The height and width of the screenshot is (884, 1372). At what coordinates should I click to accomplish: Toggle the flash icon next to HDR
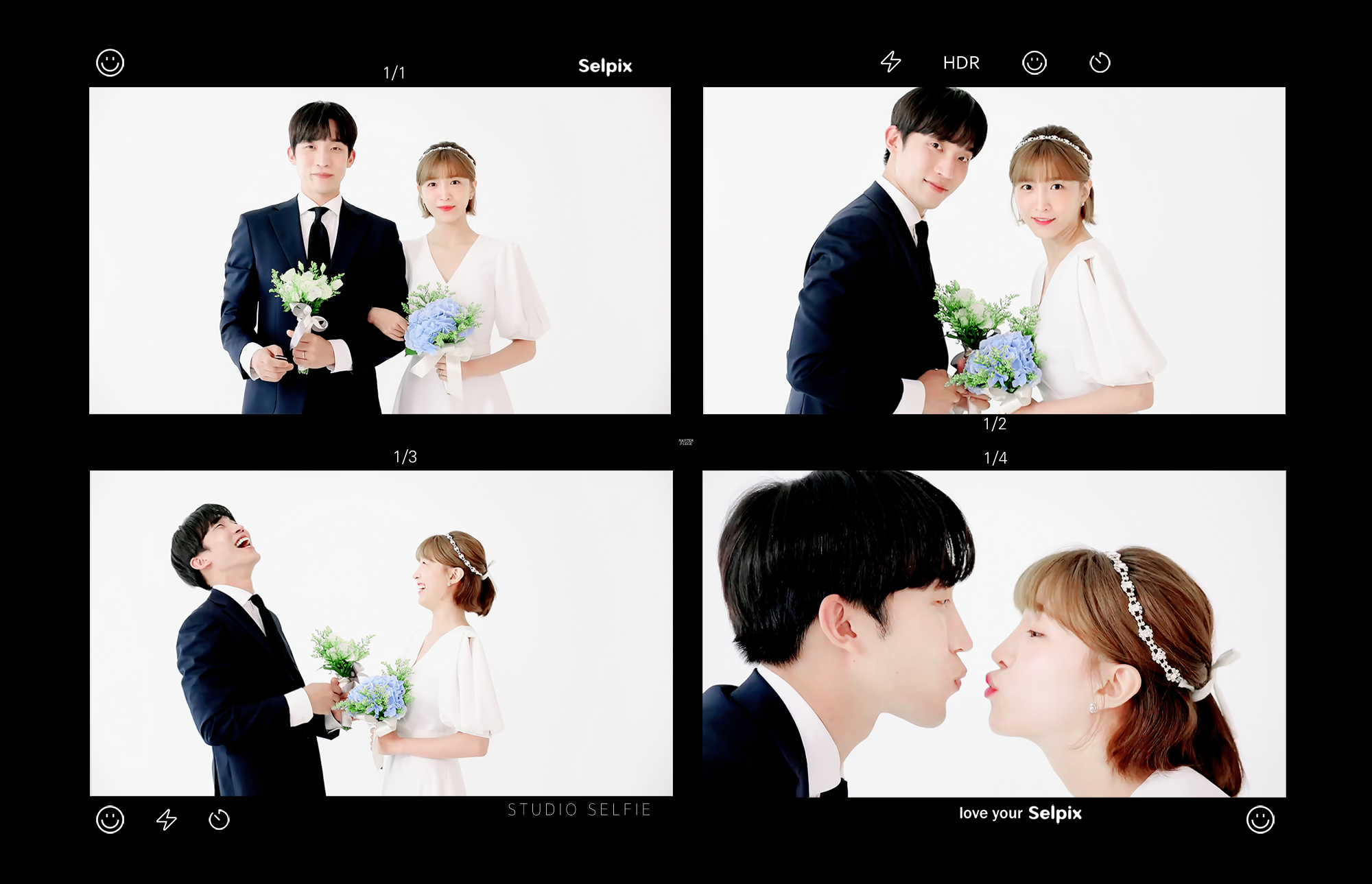[890, 62]
